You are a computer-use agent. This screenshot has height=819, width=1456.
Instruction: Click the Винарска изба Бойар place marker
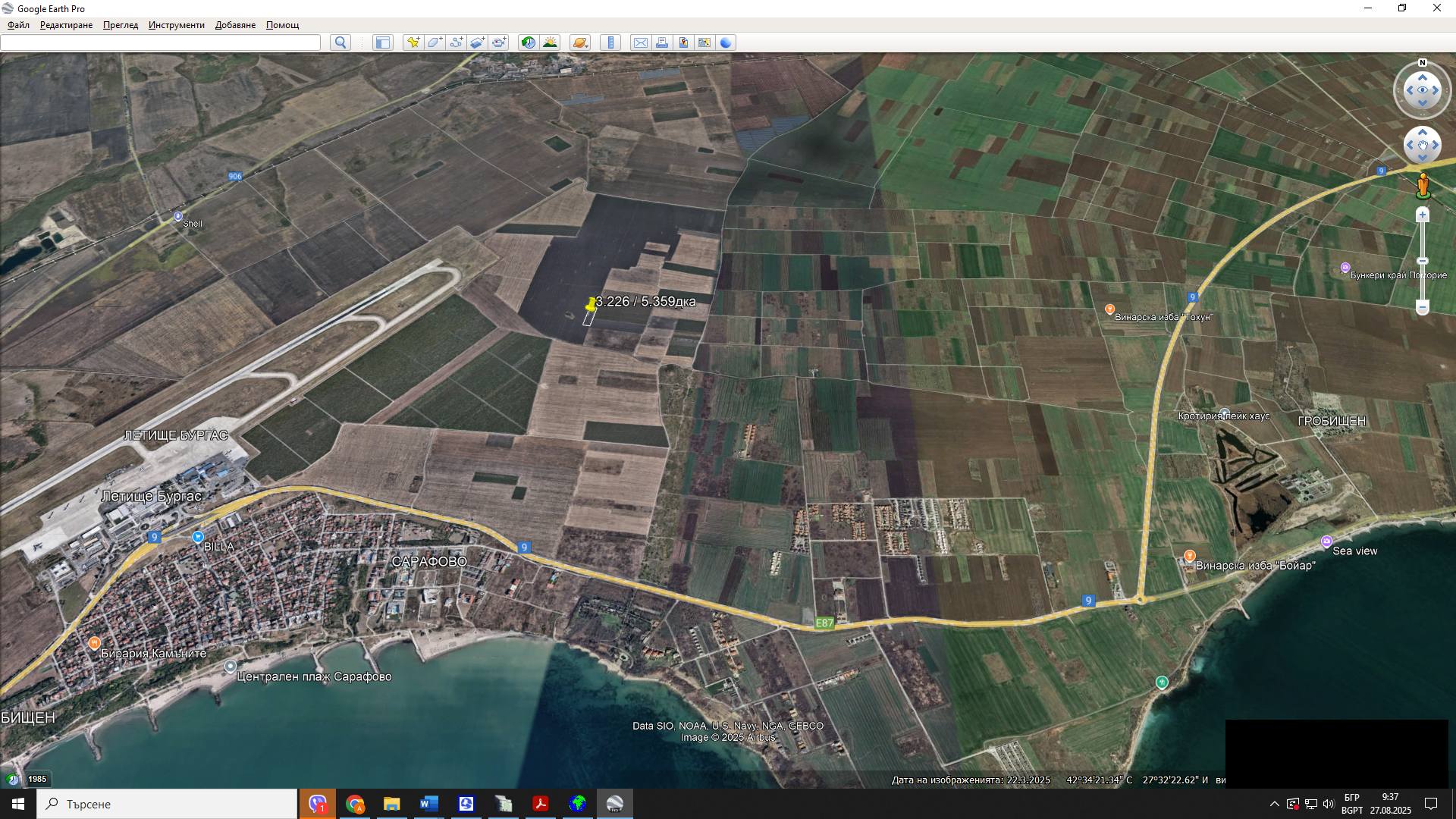pyautogui.click(x=1189, y=557)
